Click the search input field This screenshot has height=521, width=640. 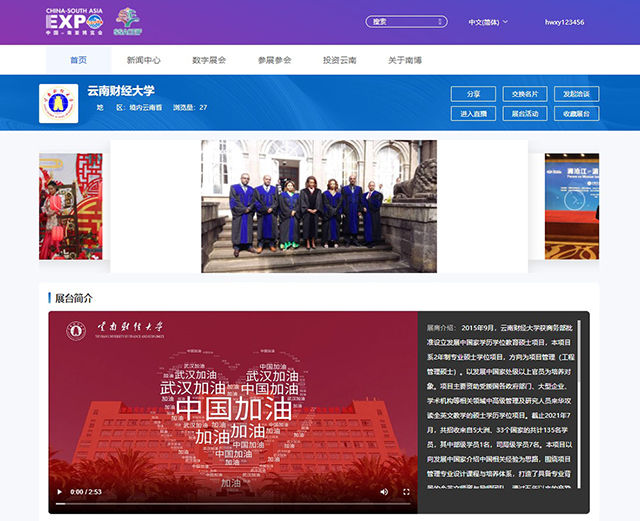point(400,21)
